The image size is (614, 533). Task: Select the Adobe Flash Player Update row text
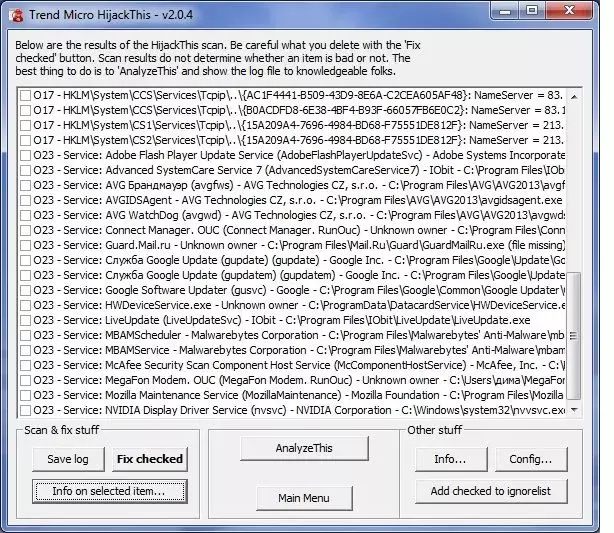click(x=299, y=155)
